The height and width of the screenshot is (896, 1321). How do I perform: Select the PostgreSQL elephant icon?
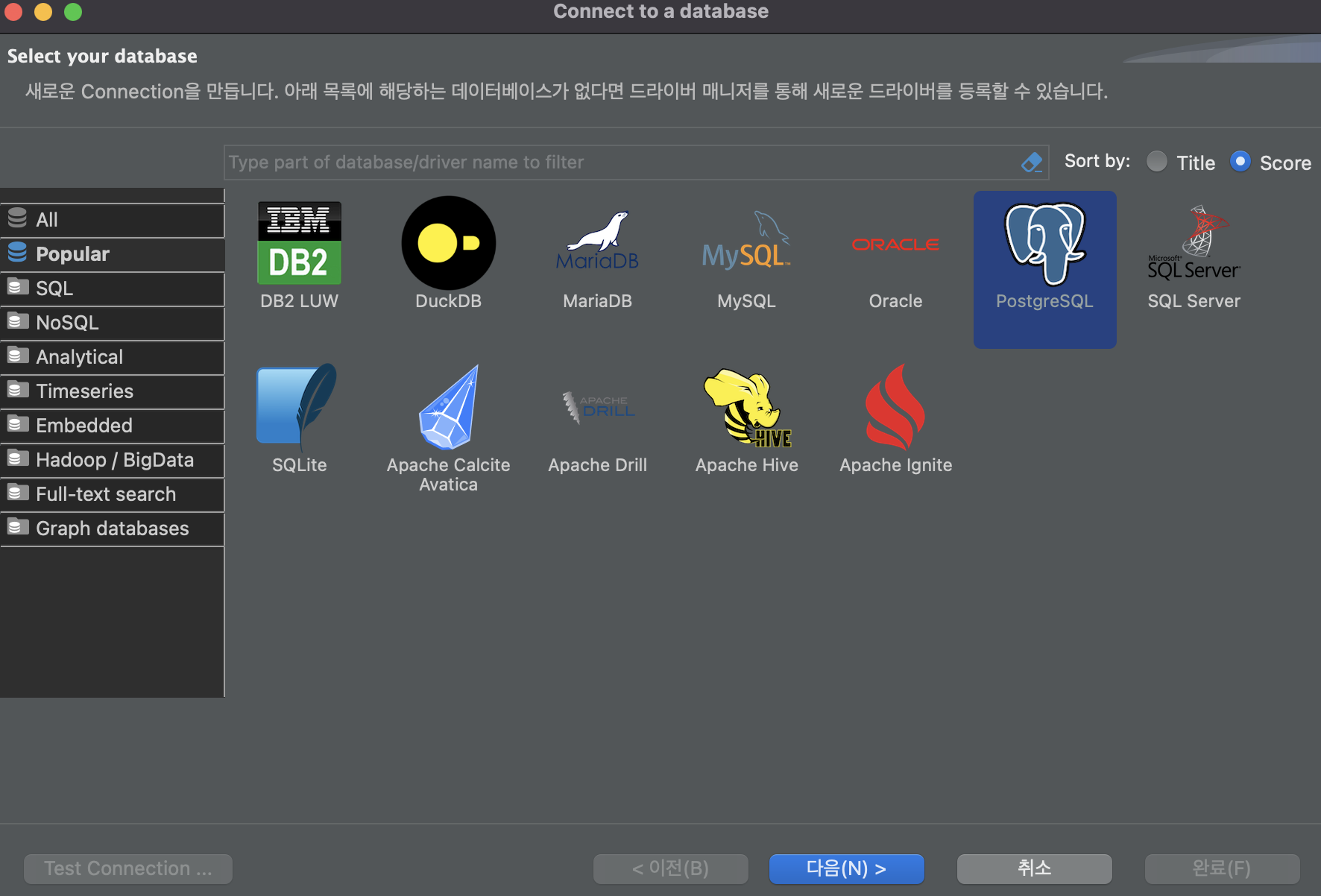coord(1044,244)
